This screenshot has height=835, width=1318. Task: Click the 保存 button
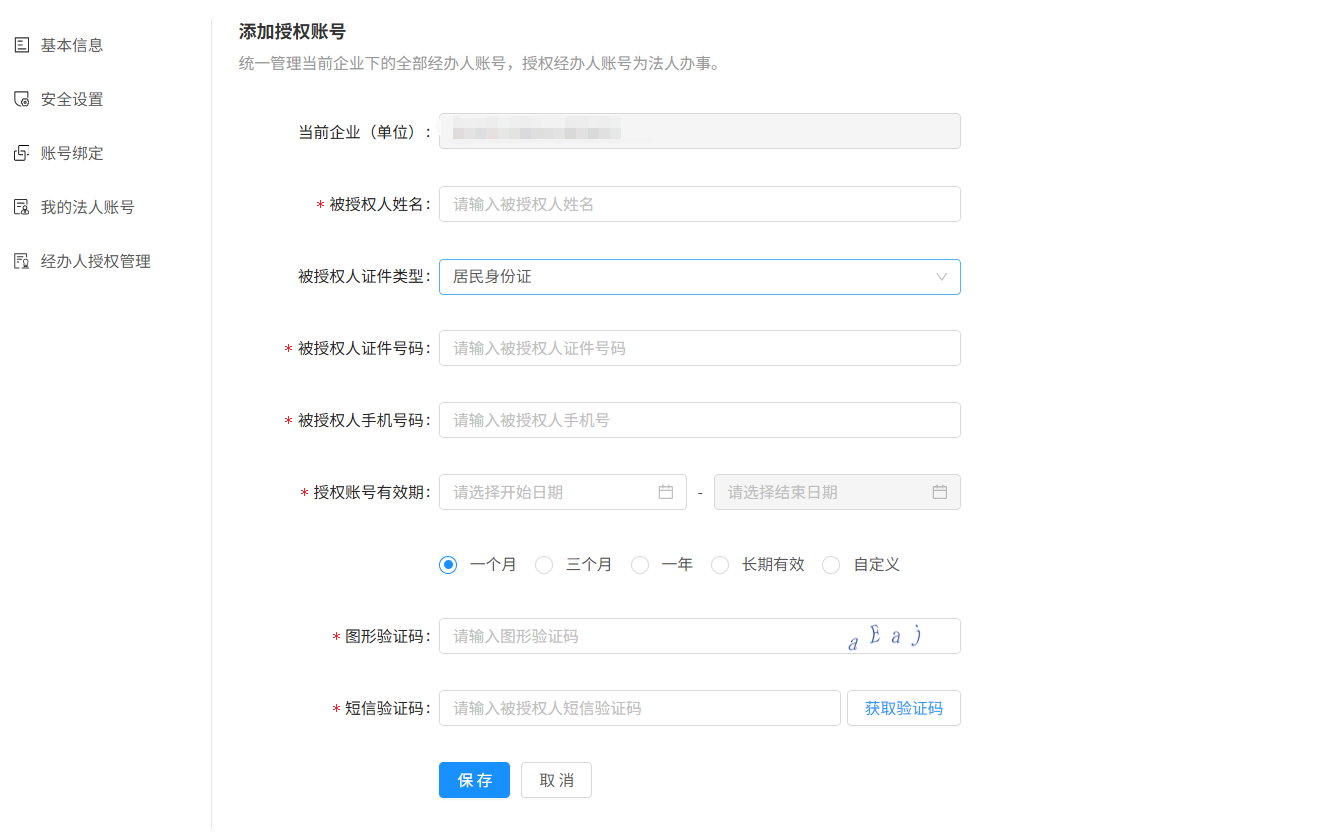[474, 780]
